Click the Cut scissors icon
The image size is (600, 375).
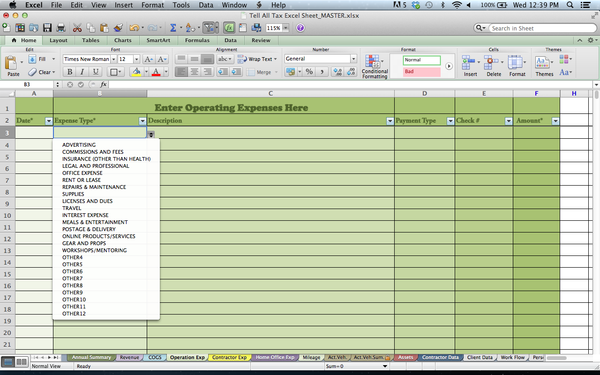(x=77, y=28)
